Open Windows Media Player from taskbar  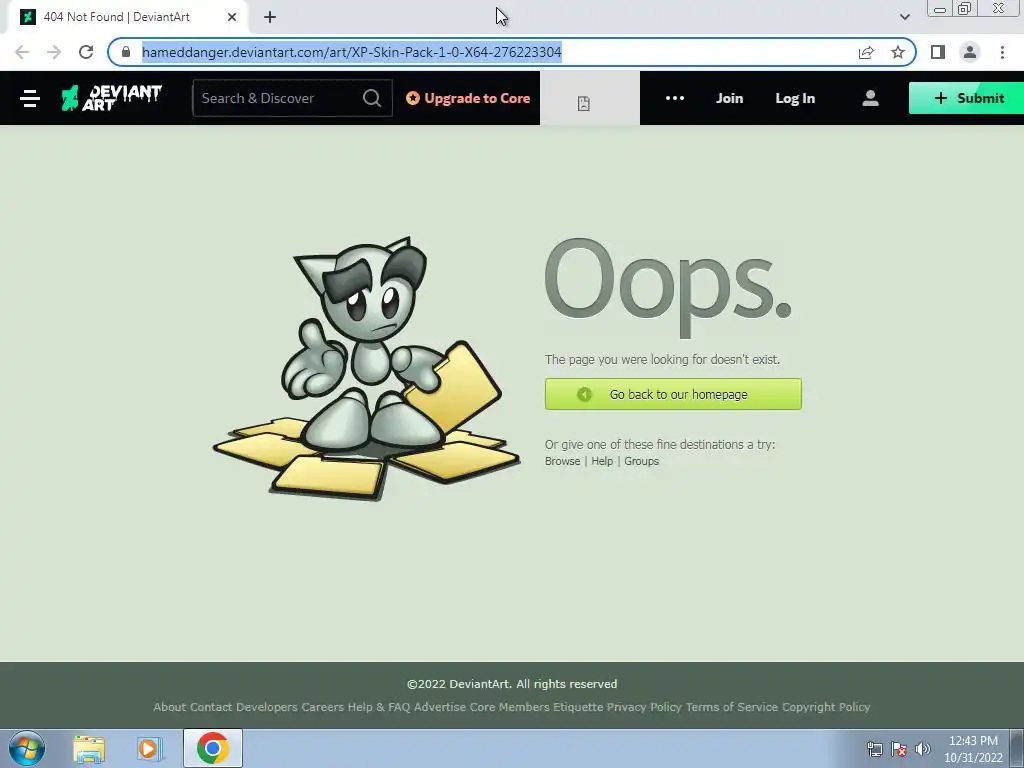pos(148,749)
